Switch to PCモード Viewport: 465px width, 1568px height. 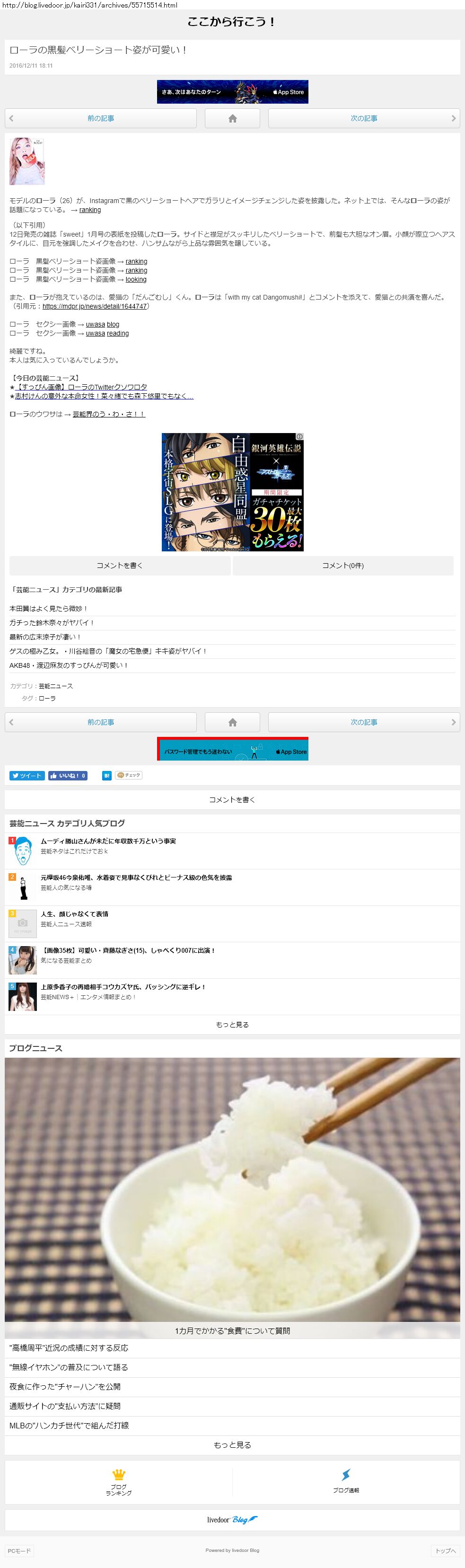pyautogui.click(x=19, y=1550)
